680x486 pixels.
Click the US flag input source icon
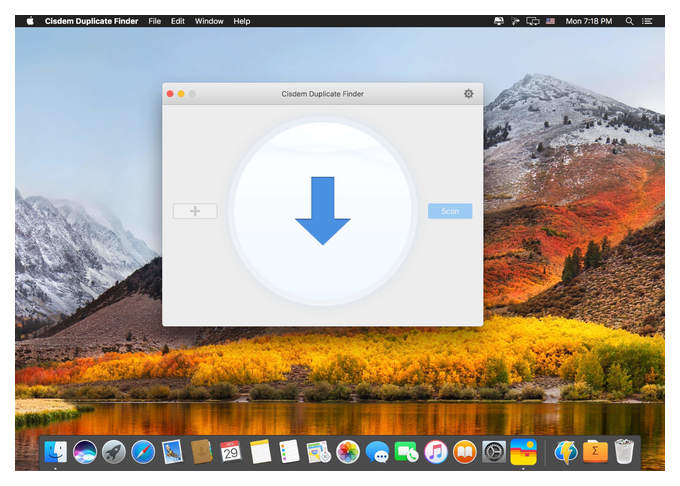pyautogui.click(x=550, y=21)
